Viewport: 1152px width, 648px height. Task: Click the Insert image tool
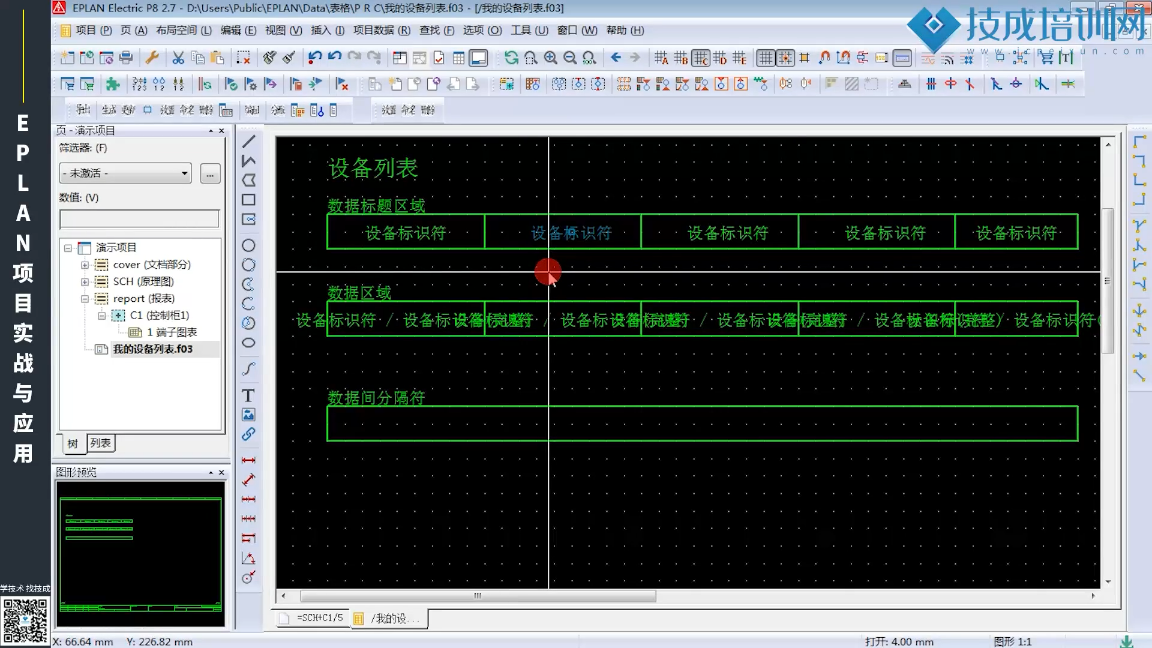(x=248, y=414)
